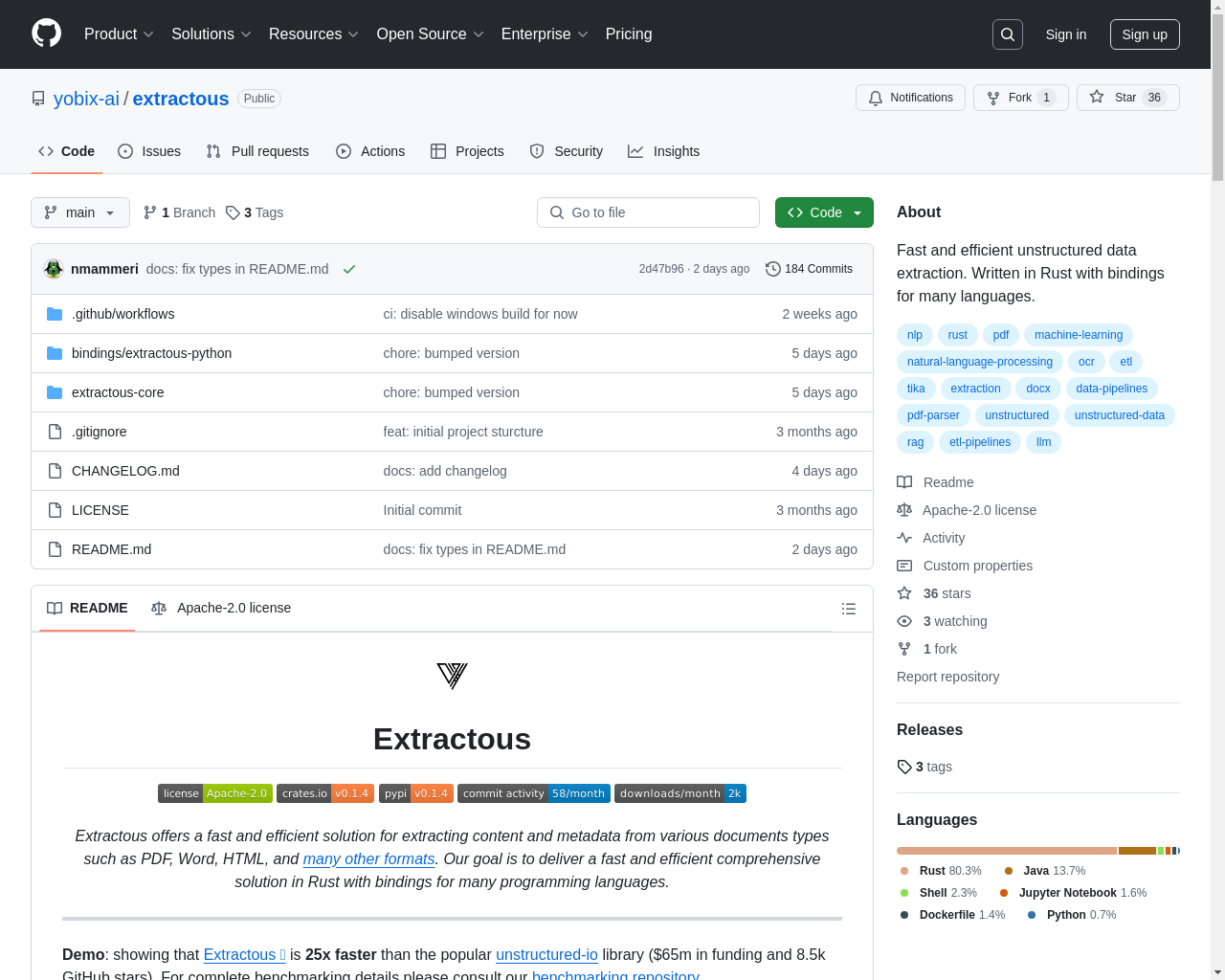Open the 2d47b96 commit hash
This screenshot has height=980, width=1225.
[661, 269]
